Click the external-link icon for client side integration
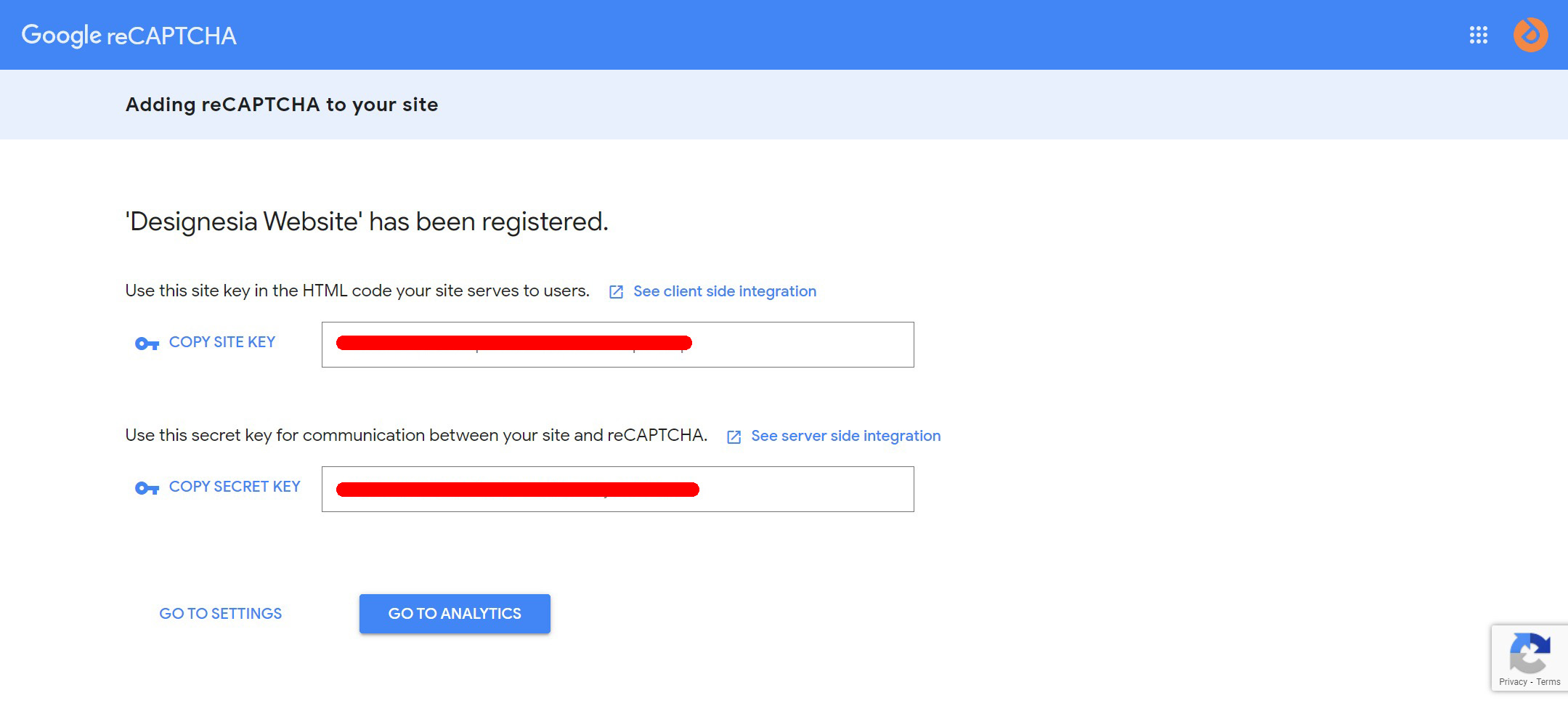The height and width of the screenshot is (706, 1568). click(x=616, y=292)
